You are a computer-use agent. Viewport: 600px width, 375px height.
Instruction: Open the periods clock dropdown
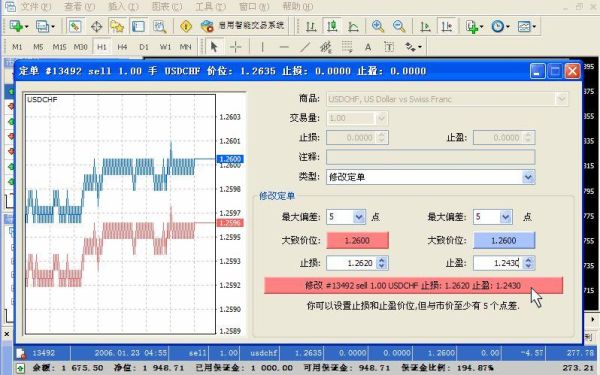[500, 26]
